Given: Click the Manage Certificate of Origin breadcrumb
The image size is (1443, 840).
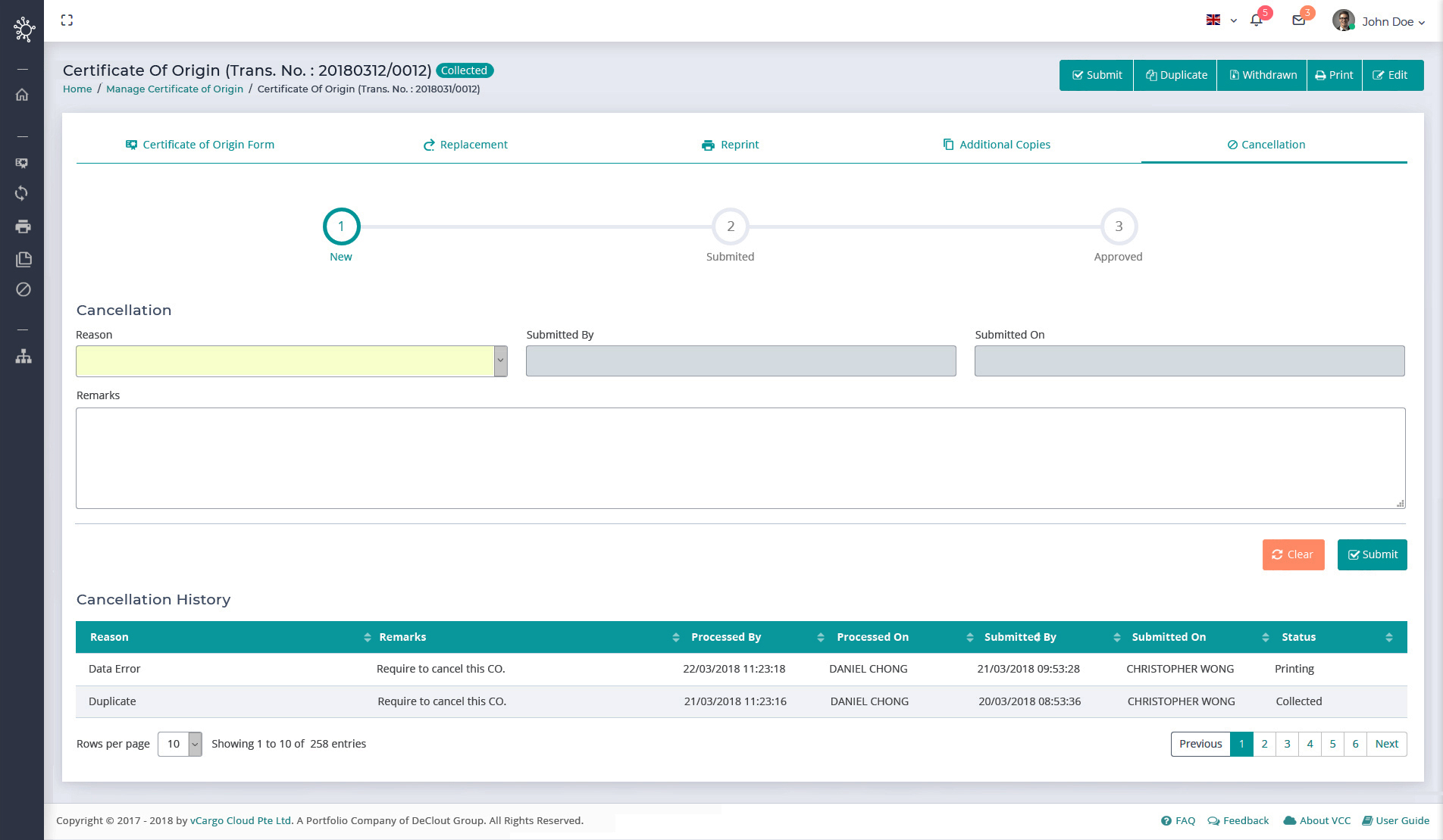Looking at the screenshot, I should (174, 89).
